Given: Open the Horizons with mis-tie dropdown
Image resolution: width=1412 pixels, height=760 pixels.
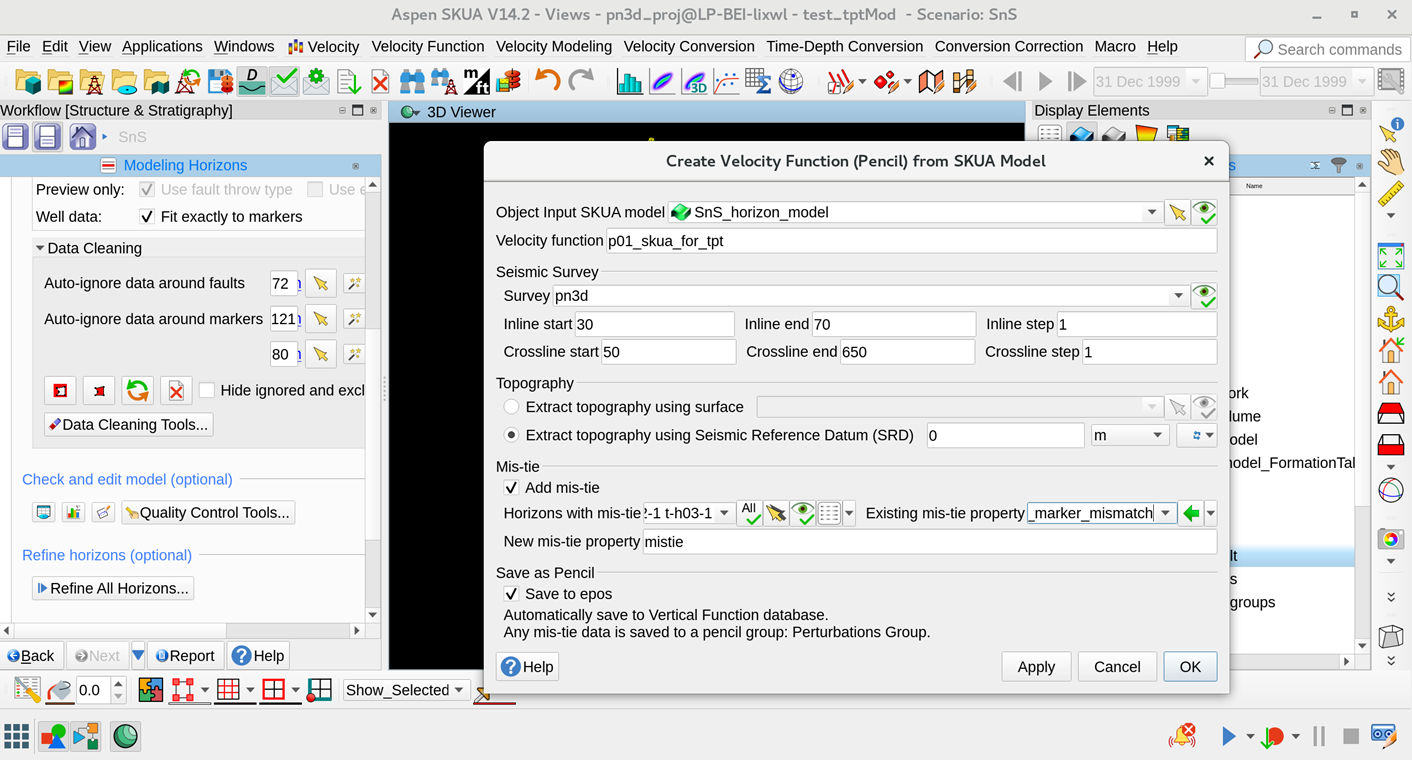Looking at the screenshot, I should [724, 513].
